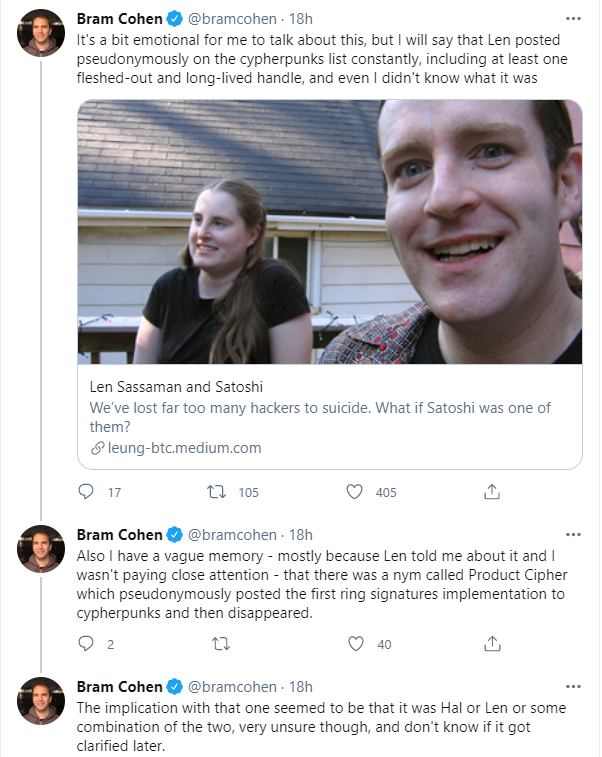Retweet the first tweet with 105 retweets
This screenshot has width=602, height=757.
tap(215, 492)
